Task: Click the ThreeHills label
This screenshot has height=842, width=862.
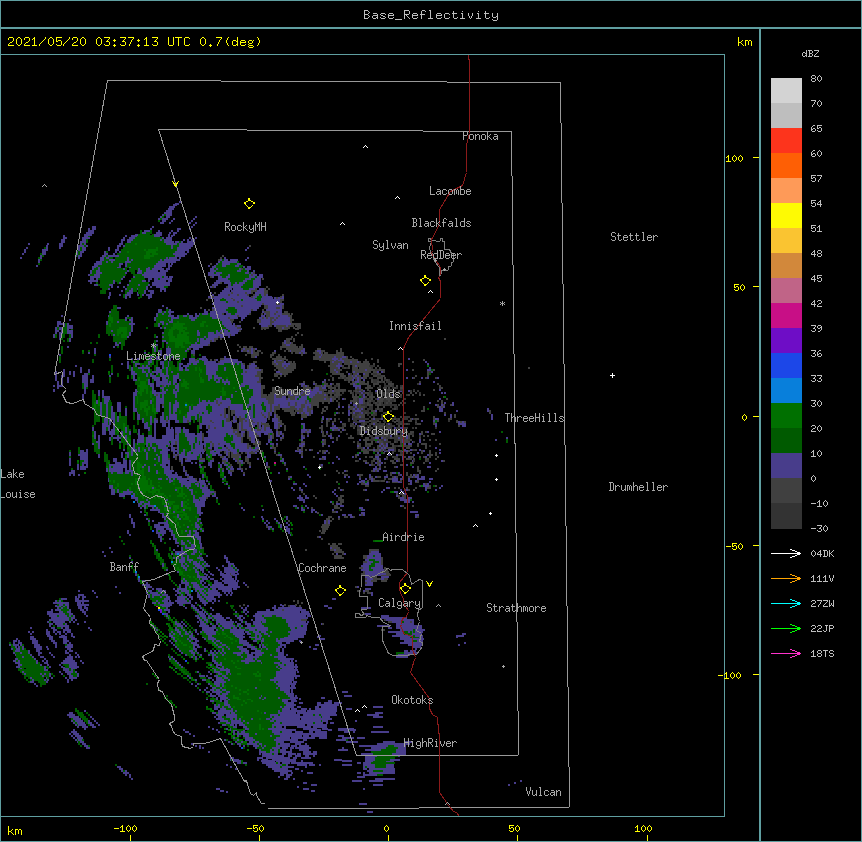Action: (x=534, y=418)
